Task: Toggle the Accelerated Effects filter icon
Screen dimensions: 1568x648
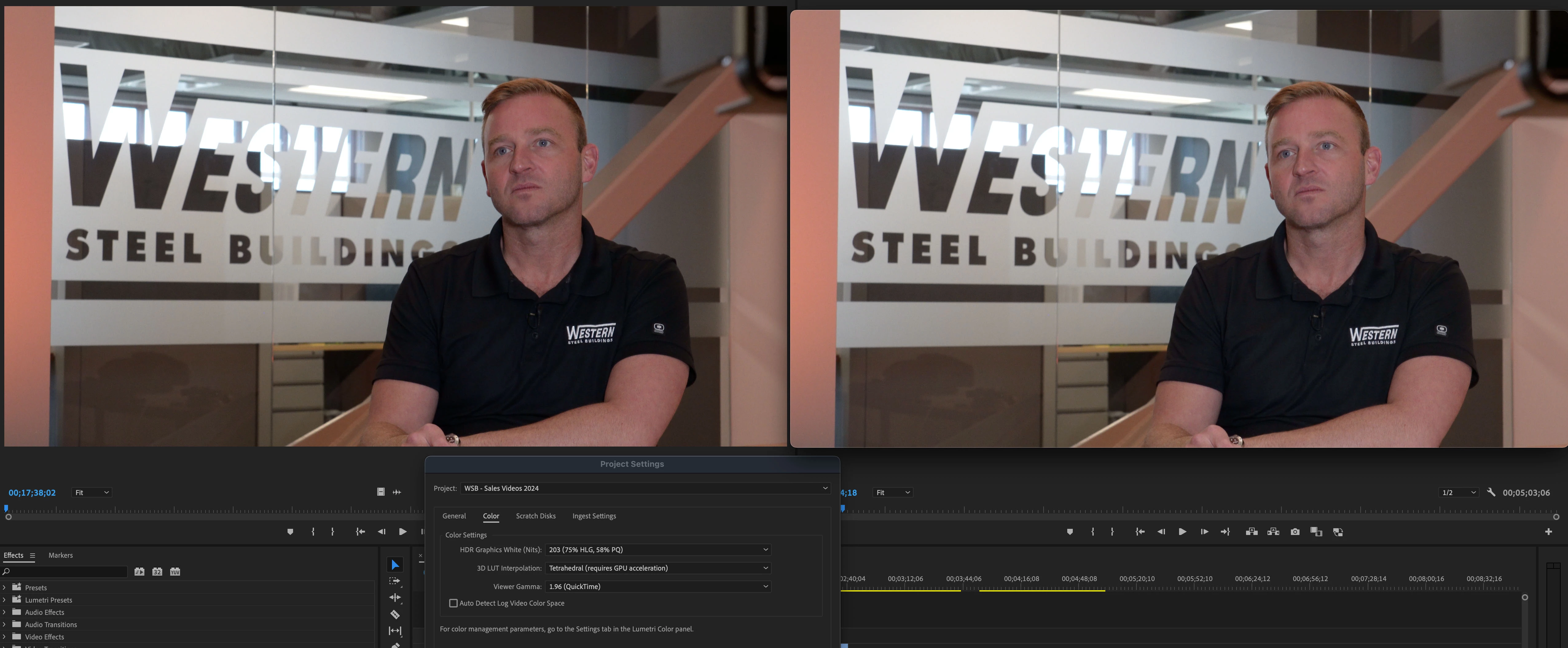Action: click(x=139, y=571)
